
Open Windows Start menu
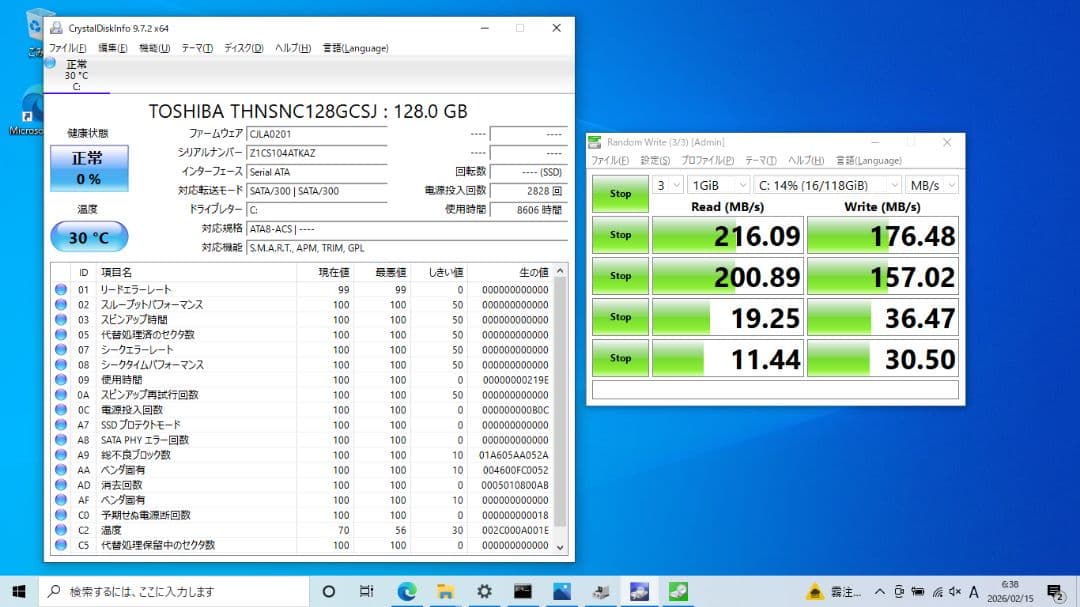[19, 591]
